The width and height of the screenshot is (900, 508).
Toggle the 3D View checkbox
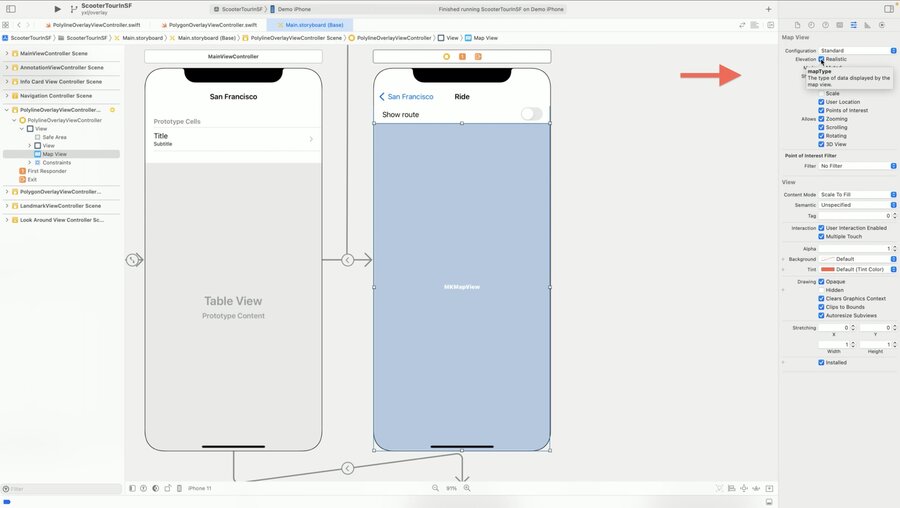point(821,144)
